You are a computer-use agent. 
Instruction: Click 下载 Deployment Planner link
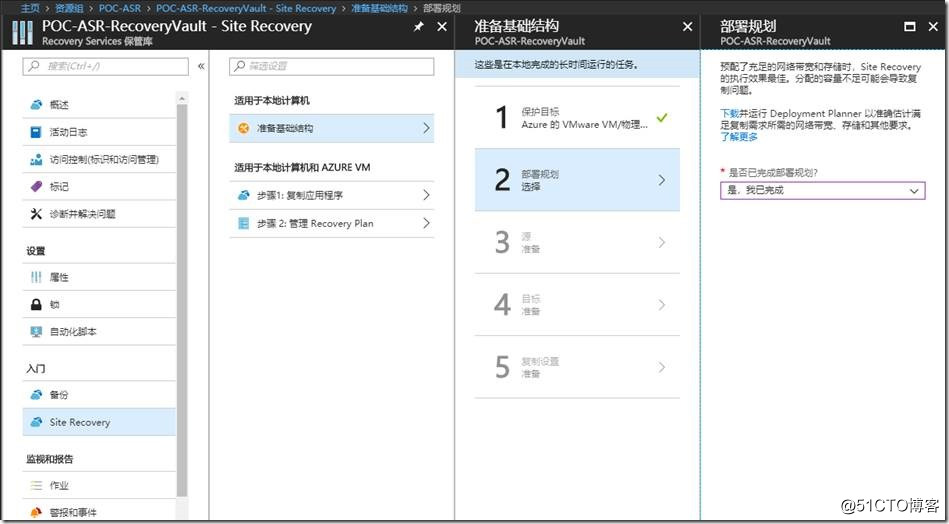tap(729, 113)
